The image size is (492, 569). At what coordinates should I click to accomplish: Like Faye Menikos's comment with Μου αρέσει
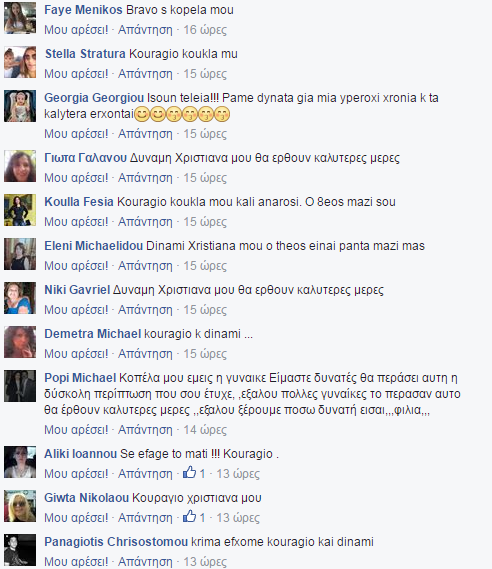click(76, 30)
